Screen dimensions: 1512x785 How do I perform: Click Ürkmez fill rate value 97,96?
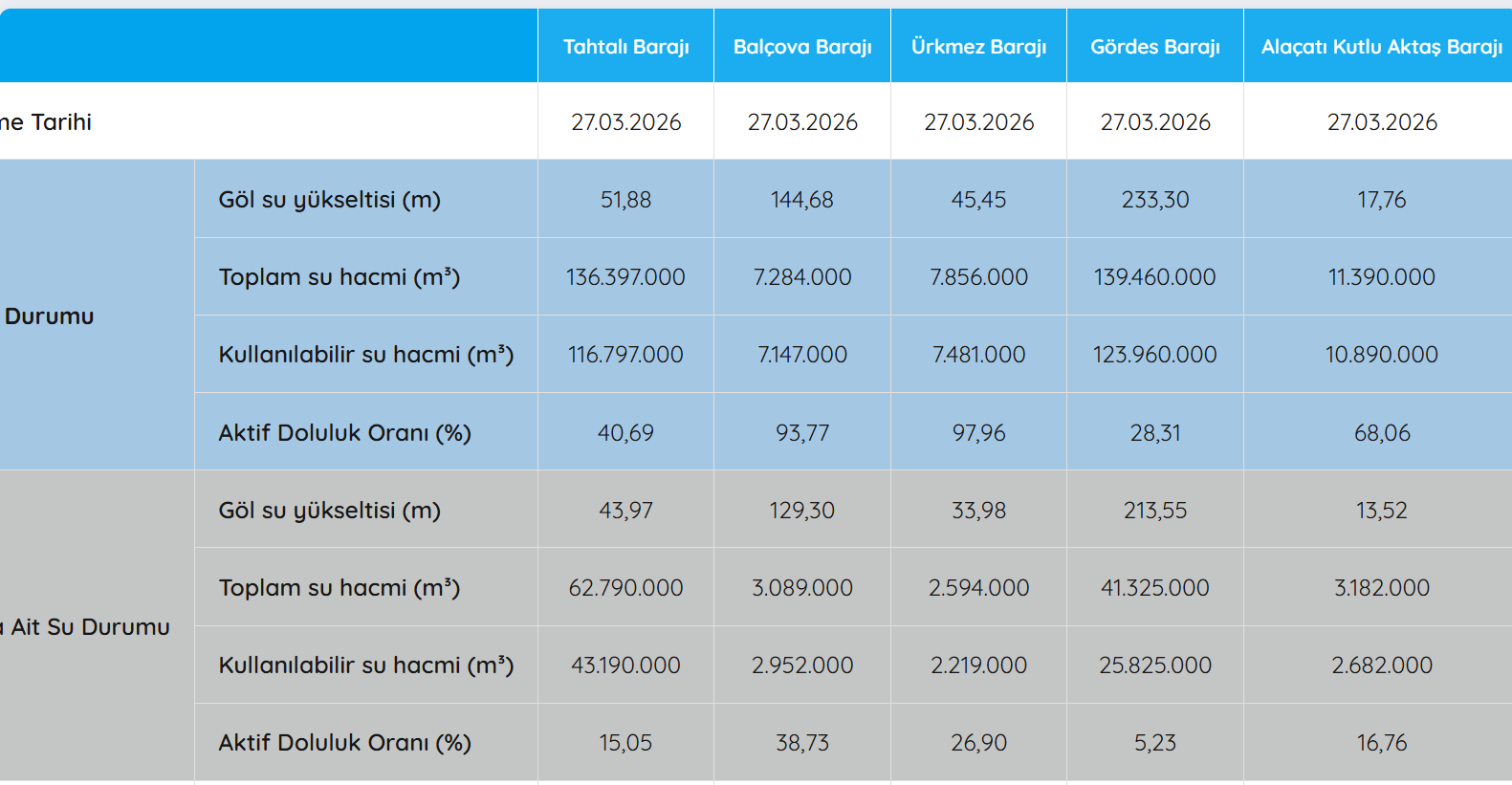[978, 433]
